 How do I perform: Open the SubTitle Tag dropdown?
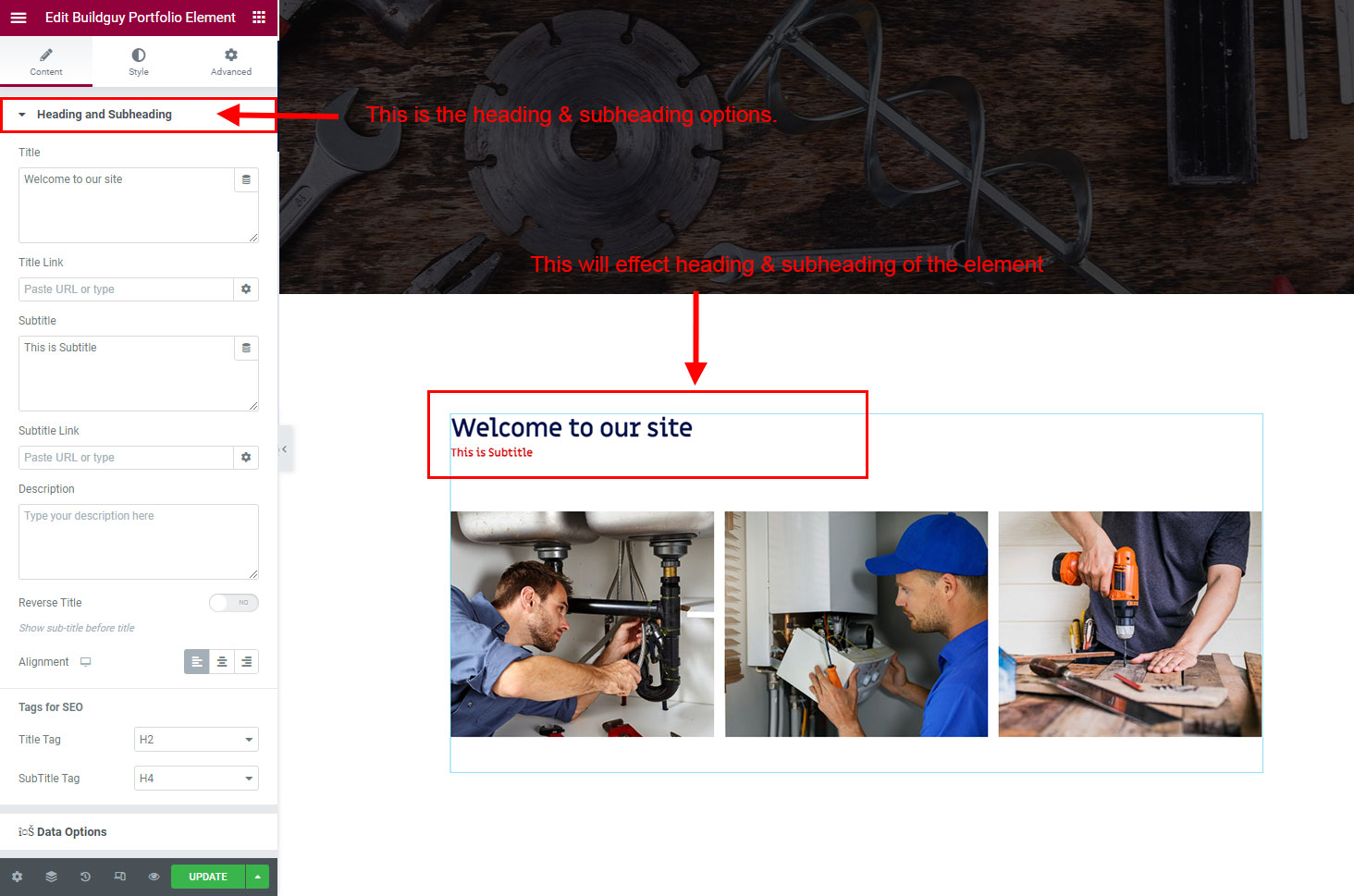[x=196, y=779]
